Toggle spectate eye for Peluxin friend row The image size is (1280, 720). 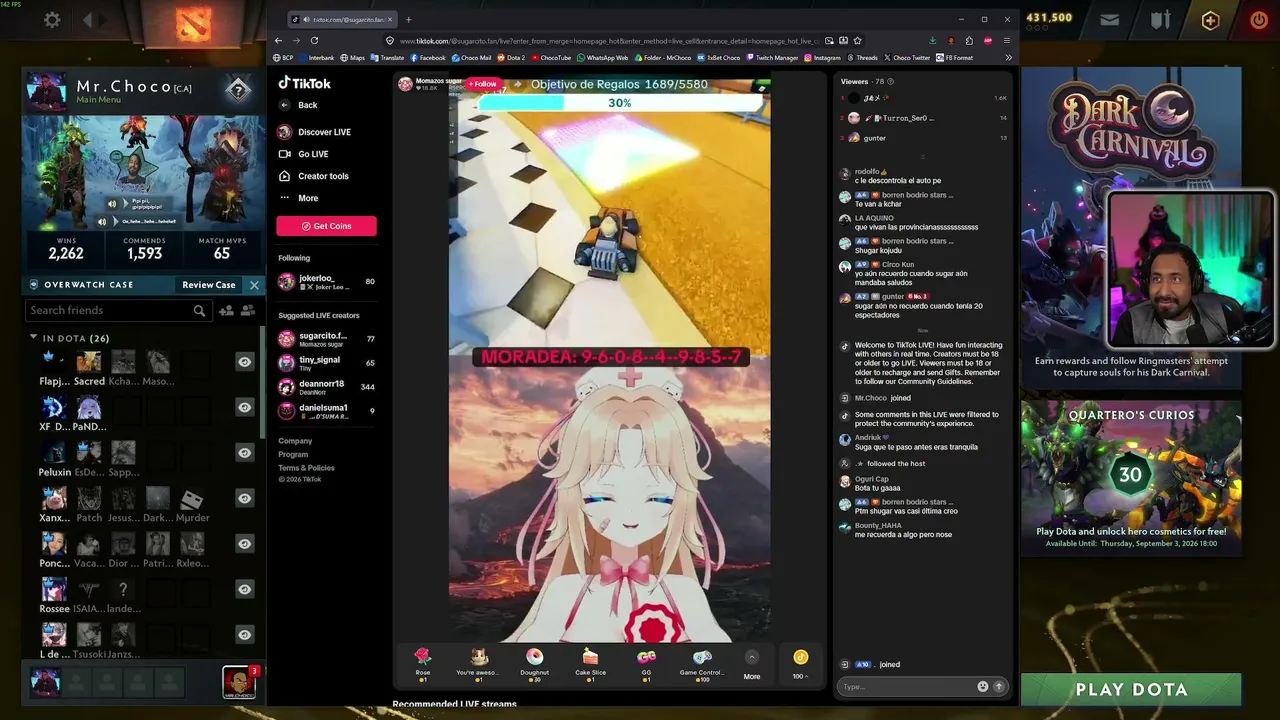click(x=244, y=453)
